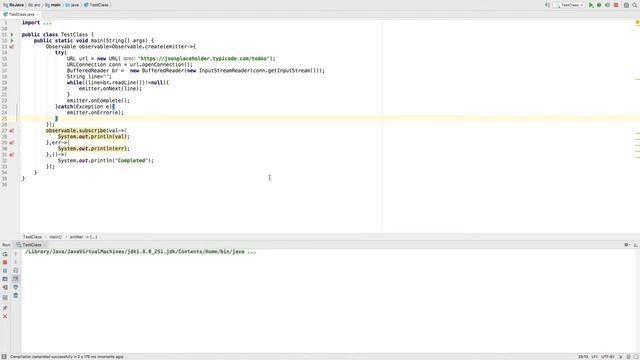Click TestClass breadcrumb in navigation bar
Image resolution: width=640 pixels, height=360 pixels.
point(96,5)
